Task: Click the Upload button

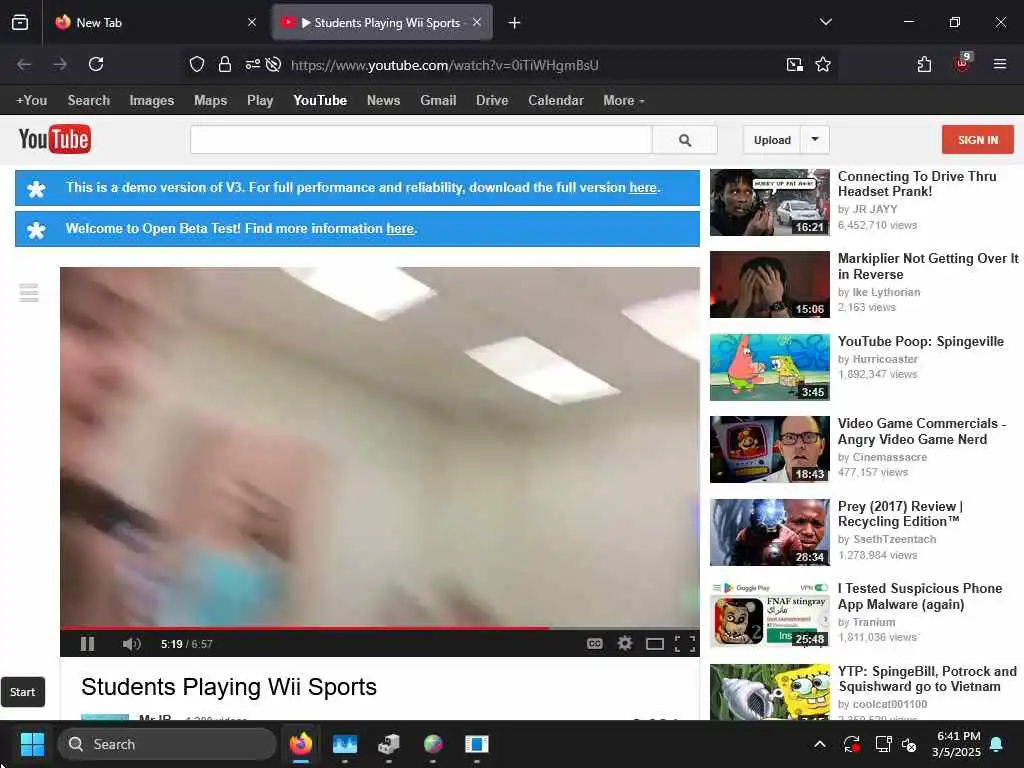Action: [x=772, y=140]
